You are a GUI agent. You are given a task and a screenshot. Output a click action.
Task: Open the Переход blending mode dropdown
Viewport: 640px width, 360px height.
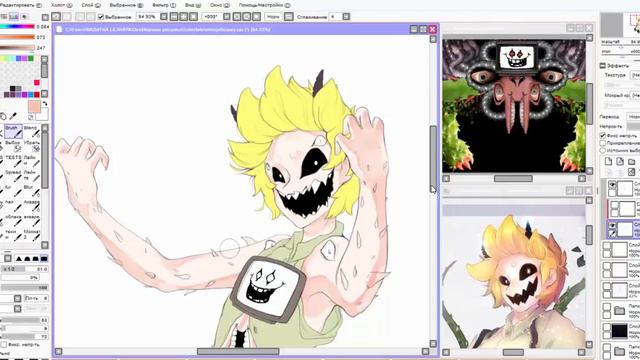[633, 117]
